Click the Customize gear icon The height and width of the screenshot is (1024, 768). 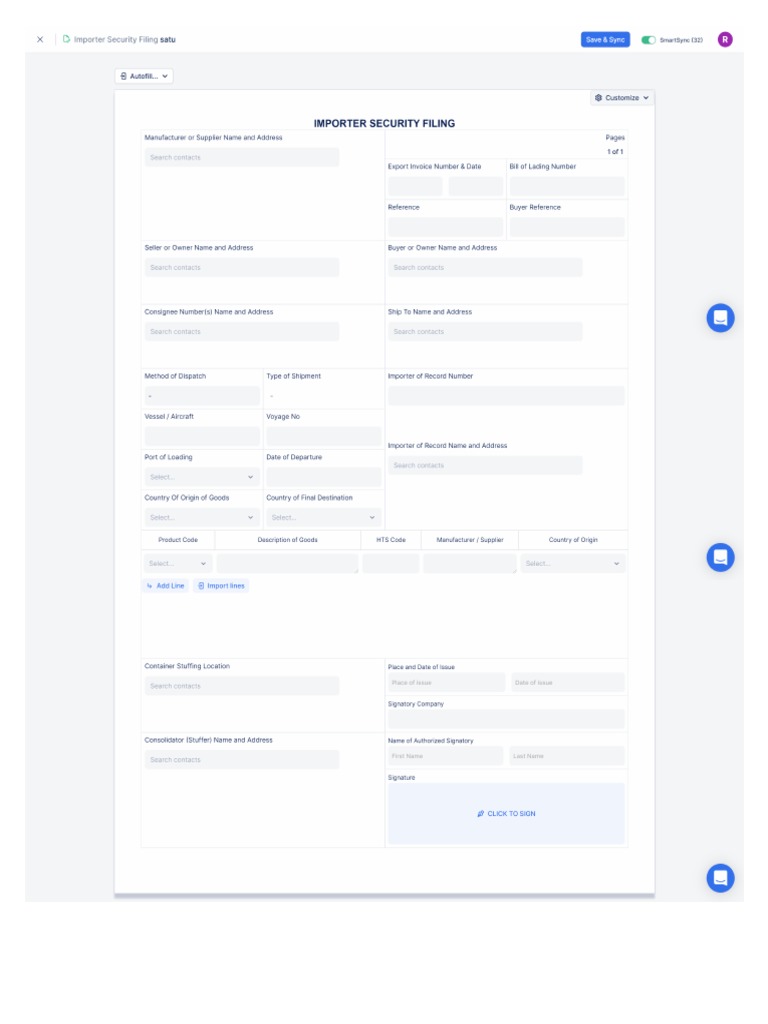[598, 97]
